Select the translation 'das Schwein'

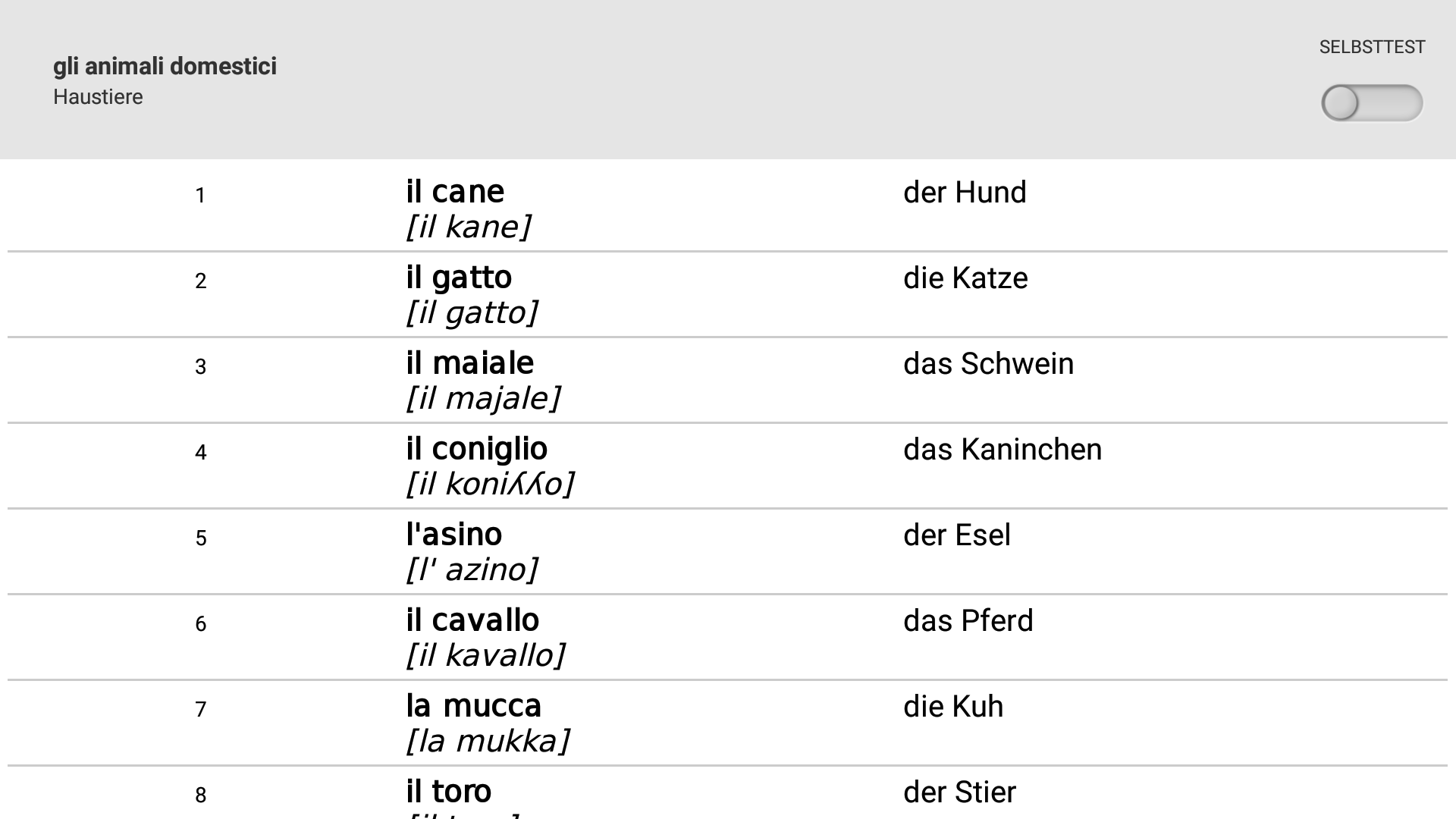(x=988, y=364)
